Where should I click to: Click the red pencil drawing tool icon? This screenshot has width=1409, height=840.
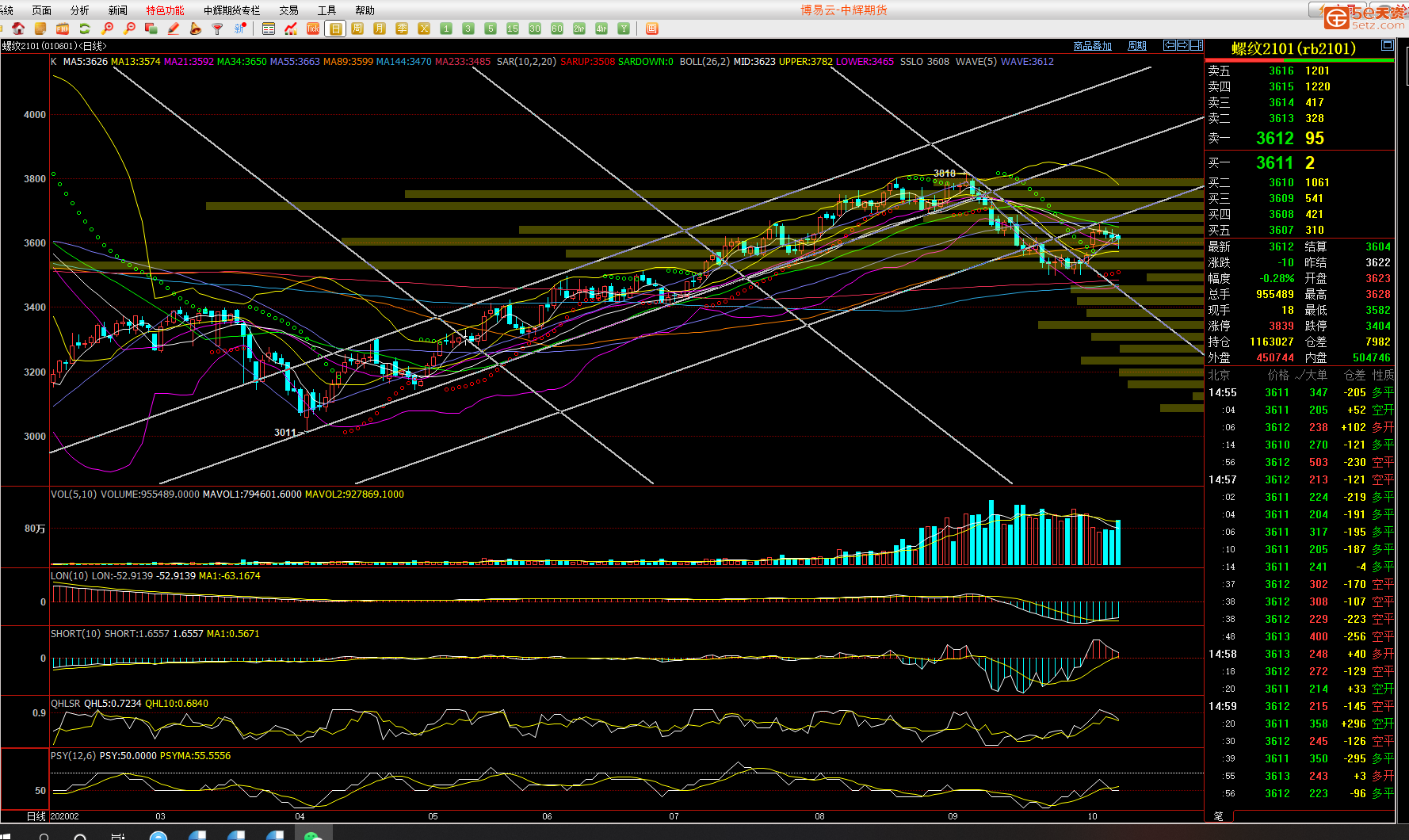[174, 29]
